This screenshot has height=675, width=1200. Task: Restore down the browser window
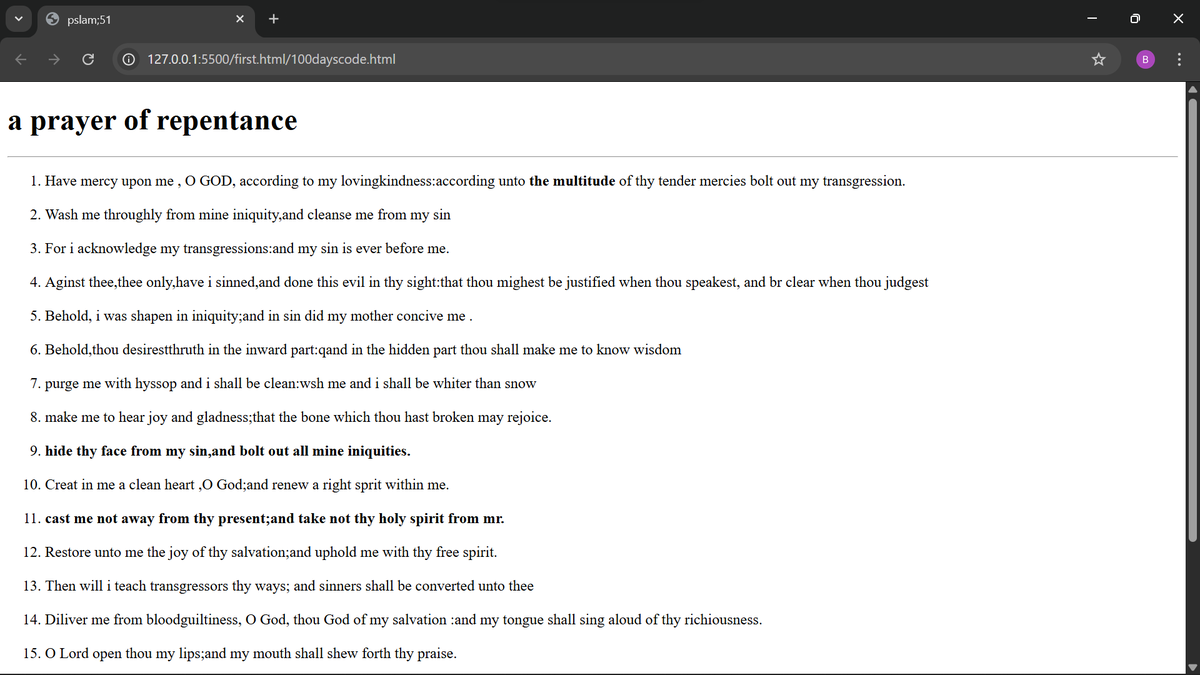(x=1135, y=19)
